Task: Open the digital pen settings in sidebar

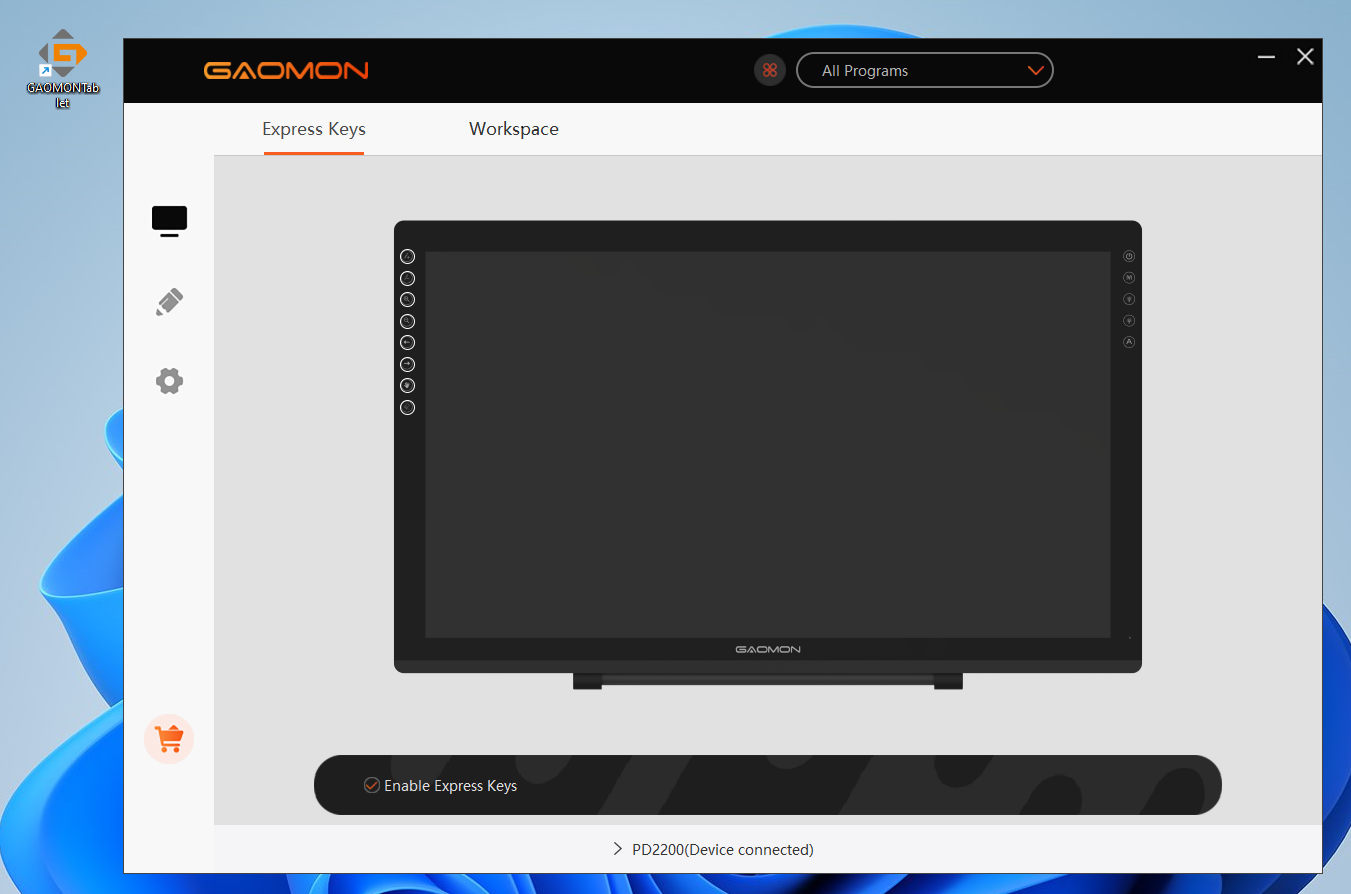Action: coord(169,302)
